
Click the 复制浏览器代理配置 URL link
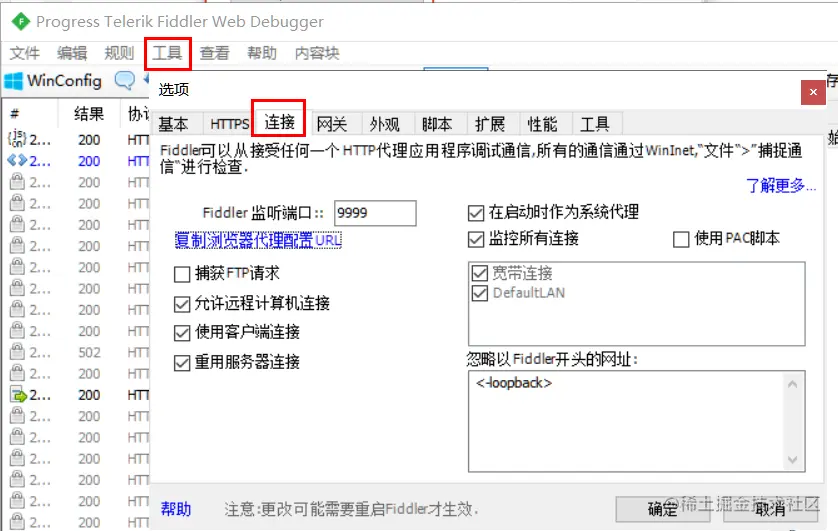(x=258, y=240)
